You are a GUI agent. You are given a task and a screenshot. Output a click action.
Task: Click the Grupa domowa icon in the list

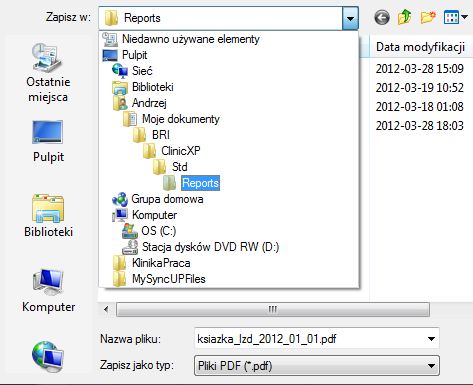(120, 199)
